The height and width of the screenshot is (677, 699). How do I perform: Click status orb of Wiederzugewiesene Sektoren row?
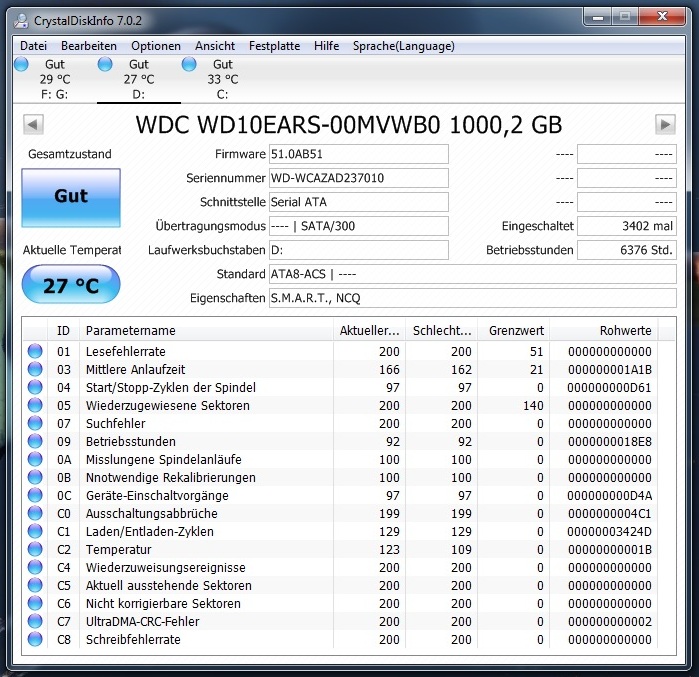(35, 405)
